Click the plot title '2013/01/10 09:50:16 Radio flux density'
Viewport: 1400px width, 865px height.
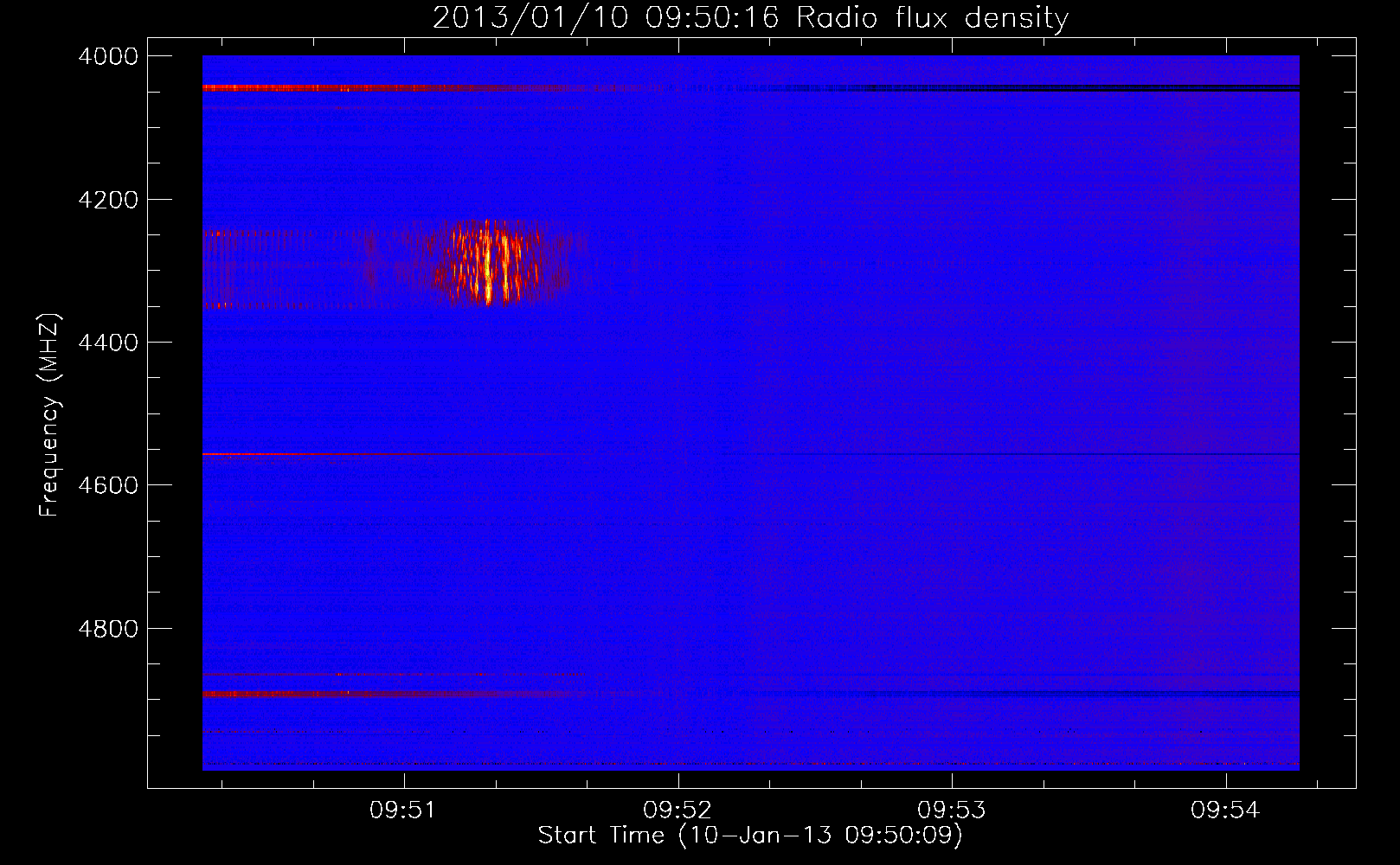[x=750, y=17]
